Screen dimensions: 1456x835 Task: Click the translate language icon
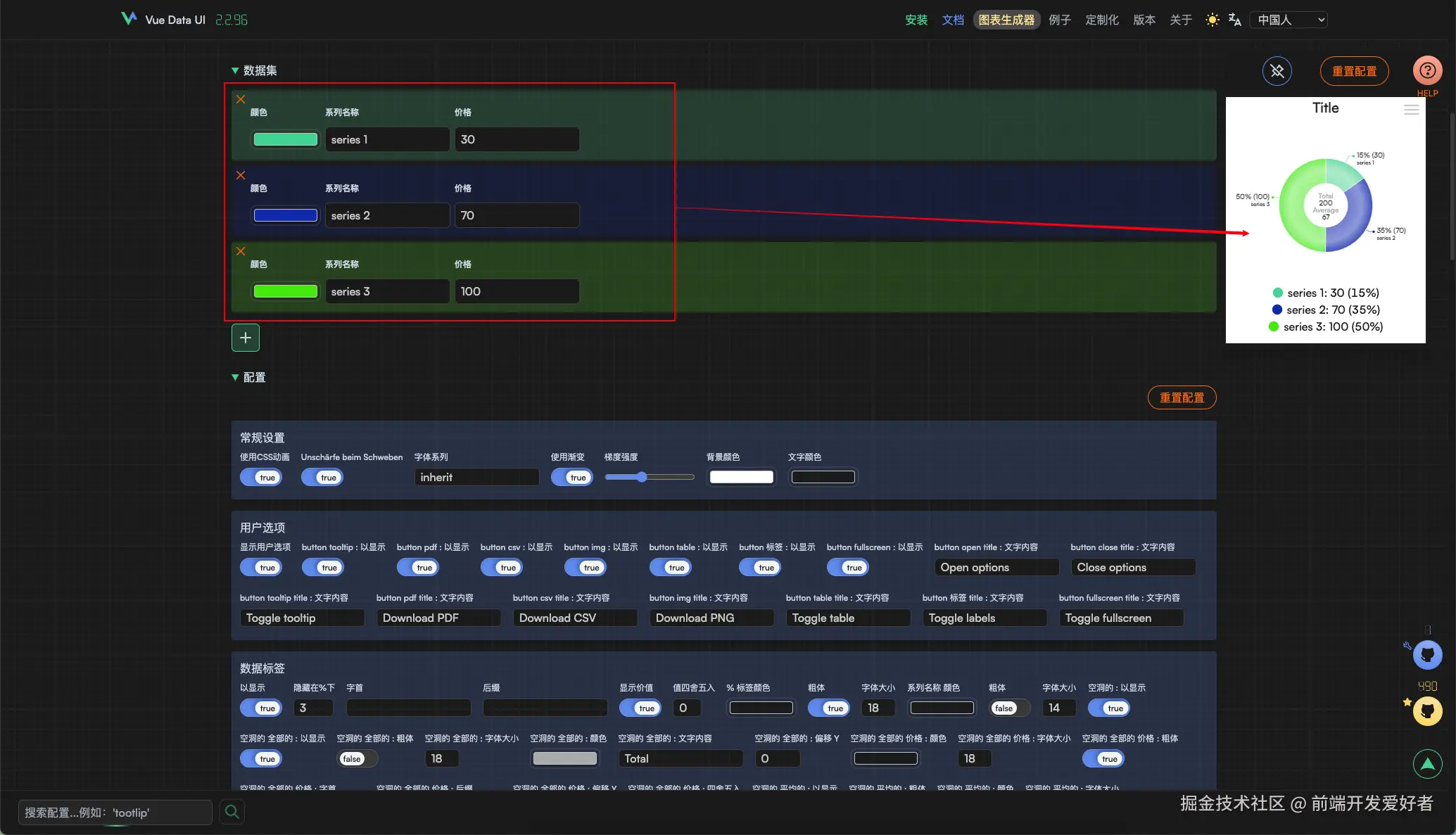pos(1234,20)
